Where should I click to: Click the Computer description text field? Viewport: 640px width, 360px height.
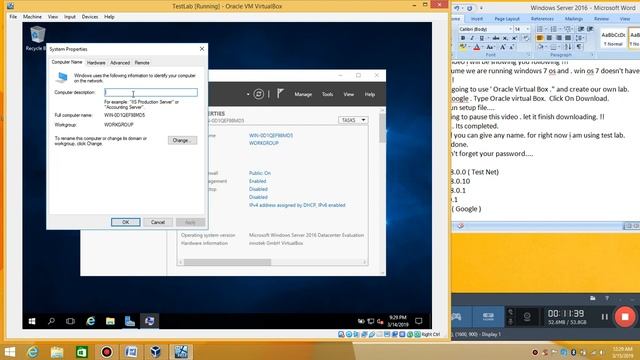151,93
